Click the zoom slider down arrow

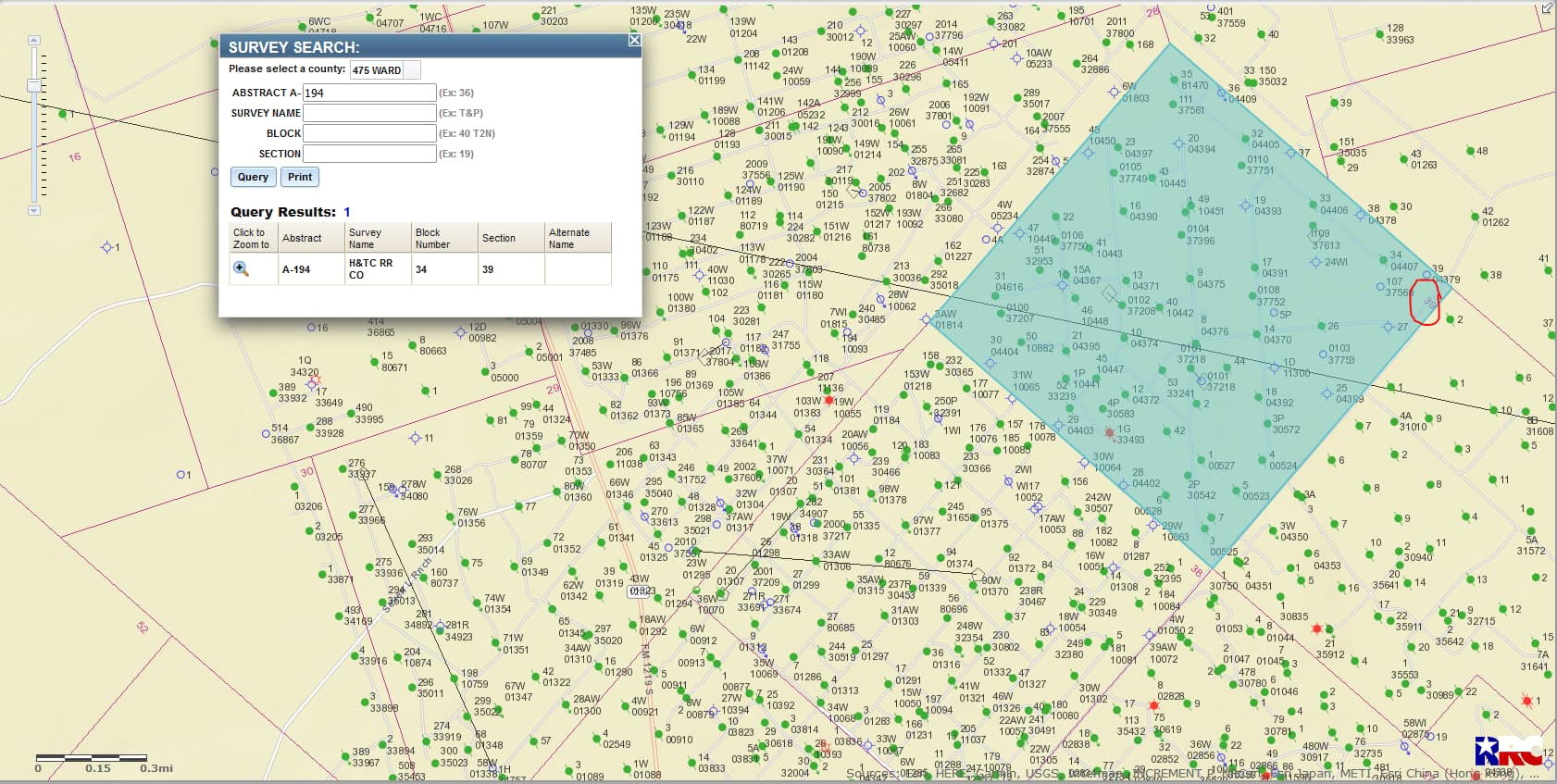click(x=34, y=211)
